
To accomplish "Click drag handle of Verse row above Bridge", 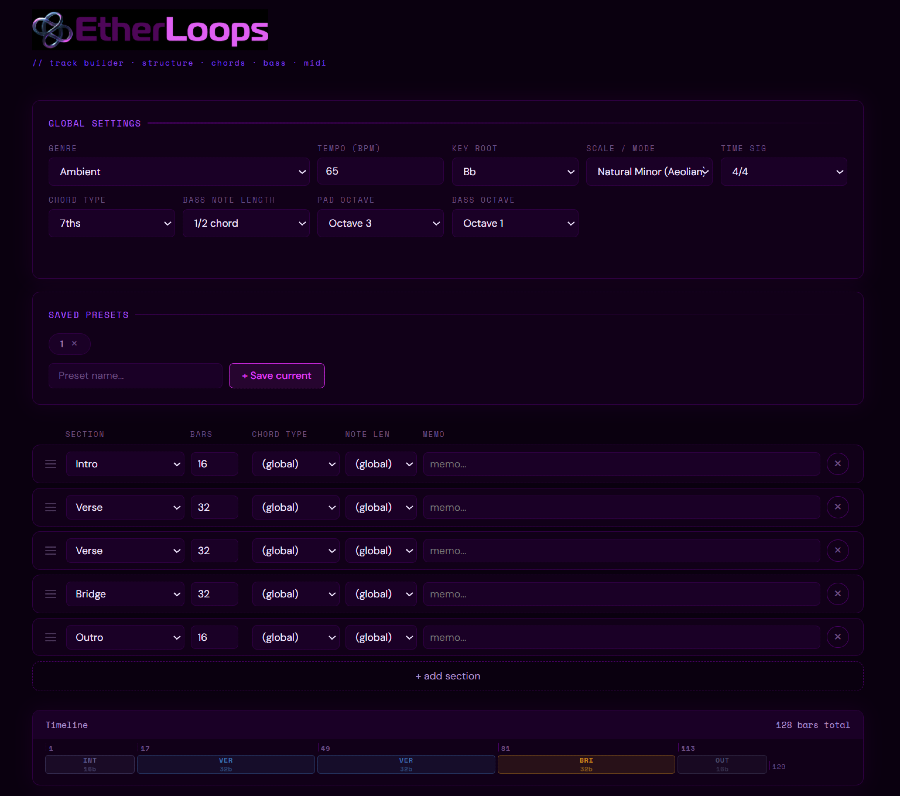I will (x=51, y=550).
